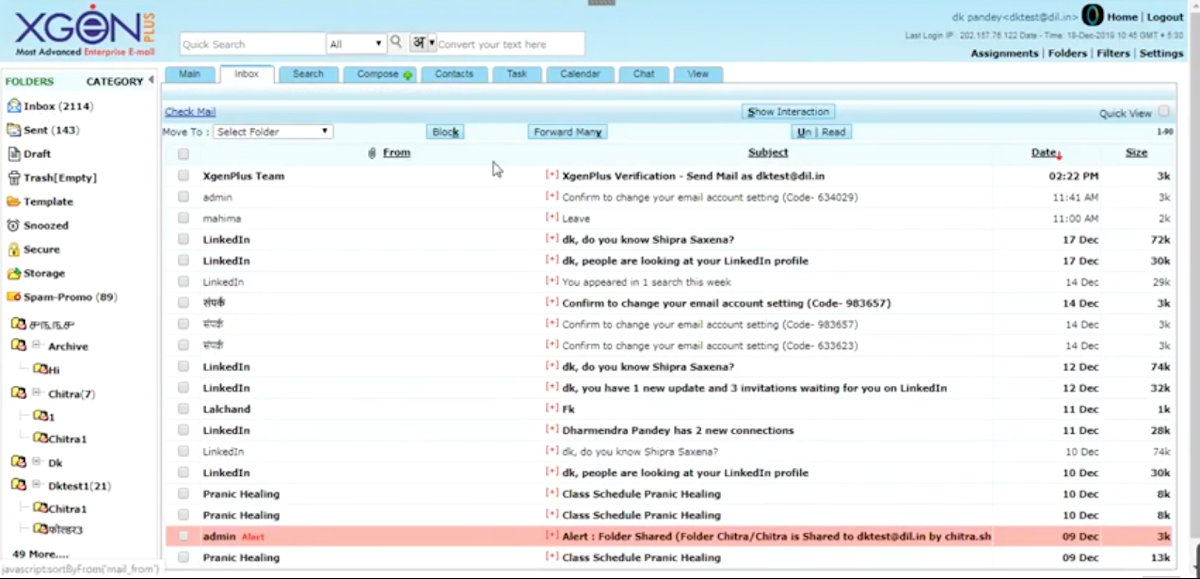1200x579 pixels.
Task: Select the Sent folder icon
Action: [12, 130]
